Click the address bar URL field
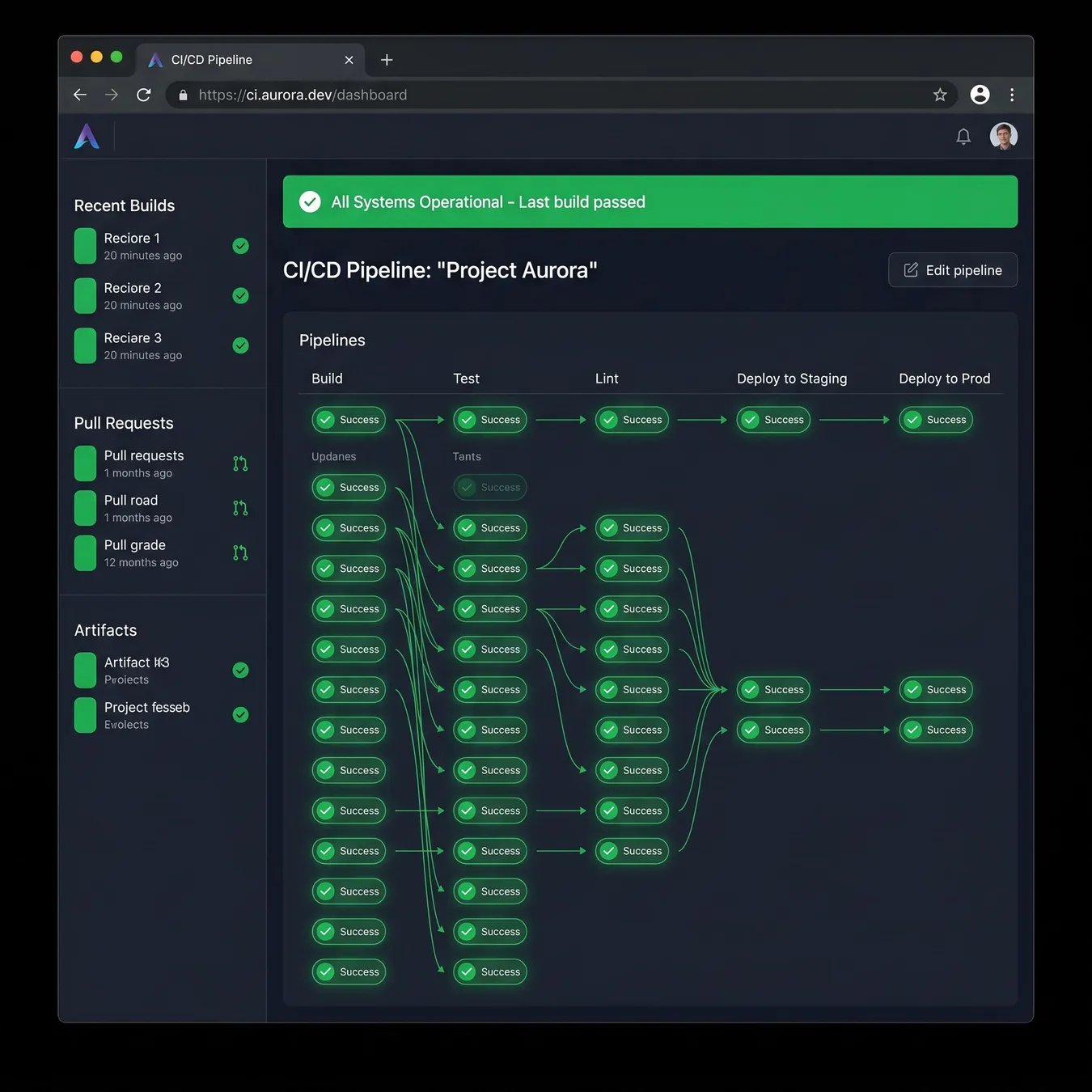This screenshot has height=1092, width=1092. coord(561,95)
